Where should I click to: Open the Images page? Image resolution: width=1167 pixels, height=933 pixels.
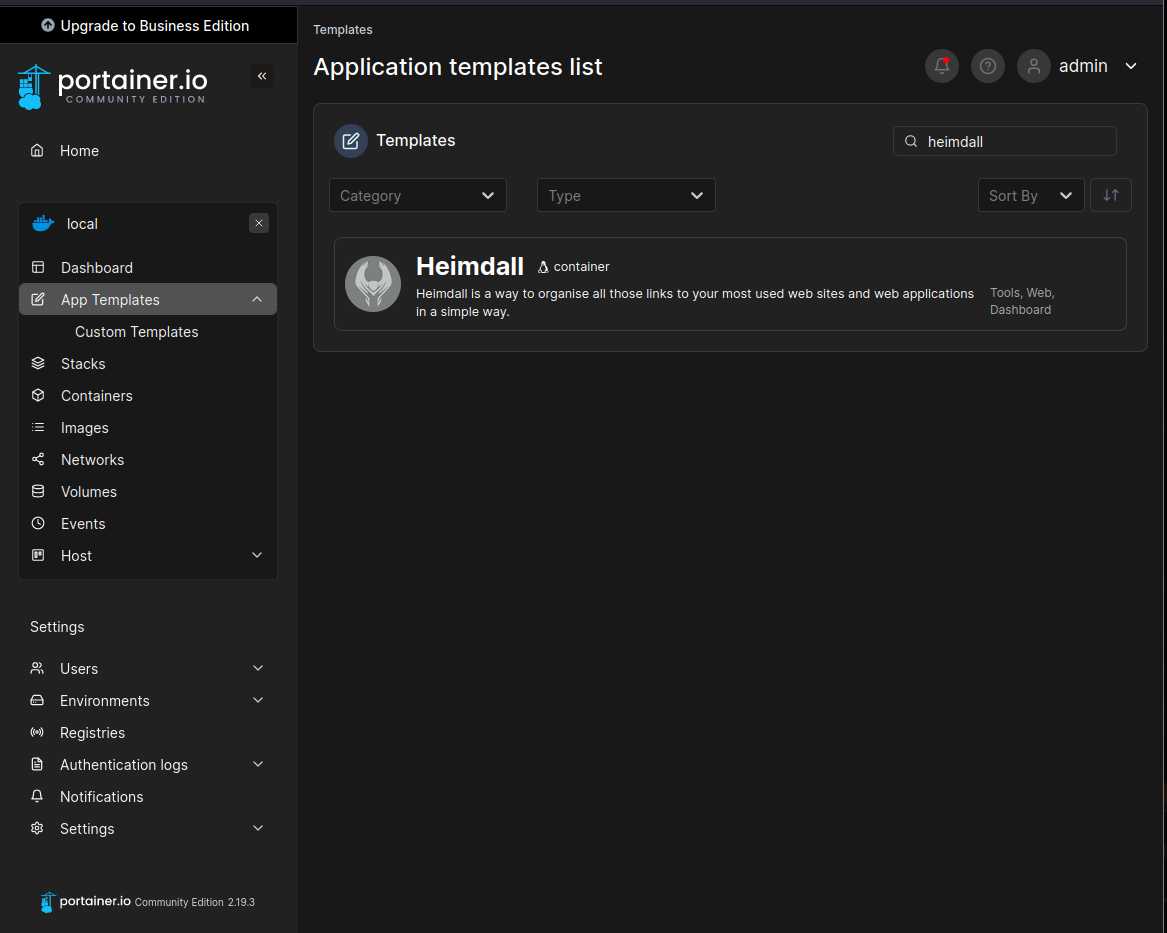point(85,428)
